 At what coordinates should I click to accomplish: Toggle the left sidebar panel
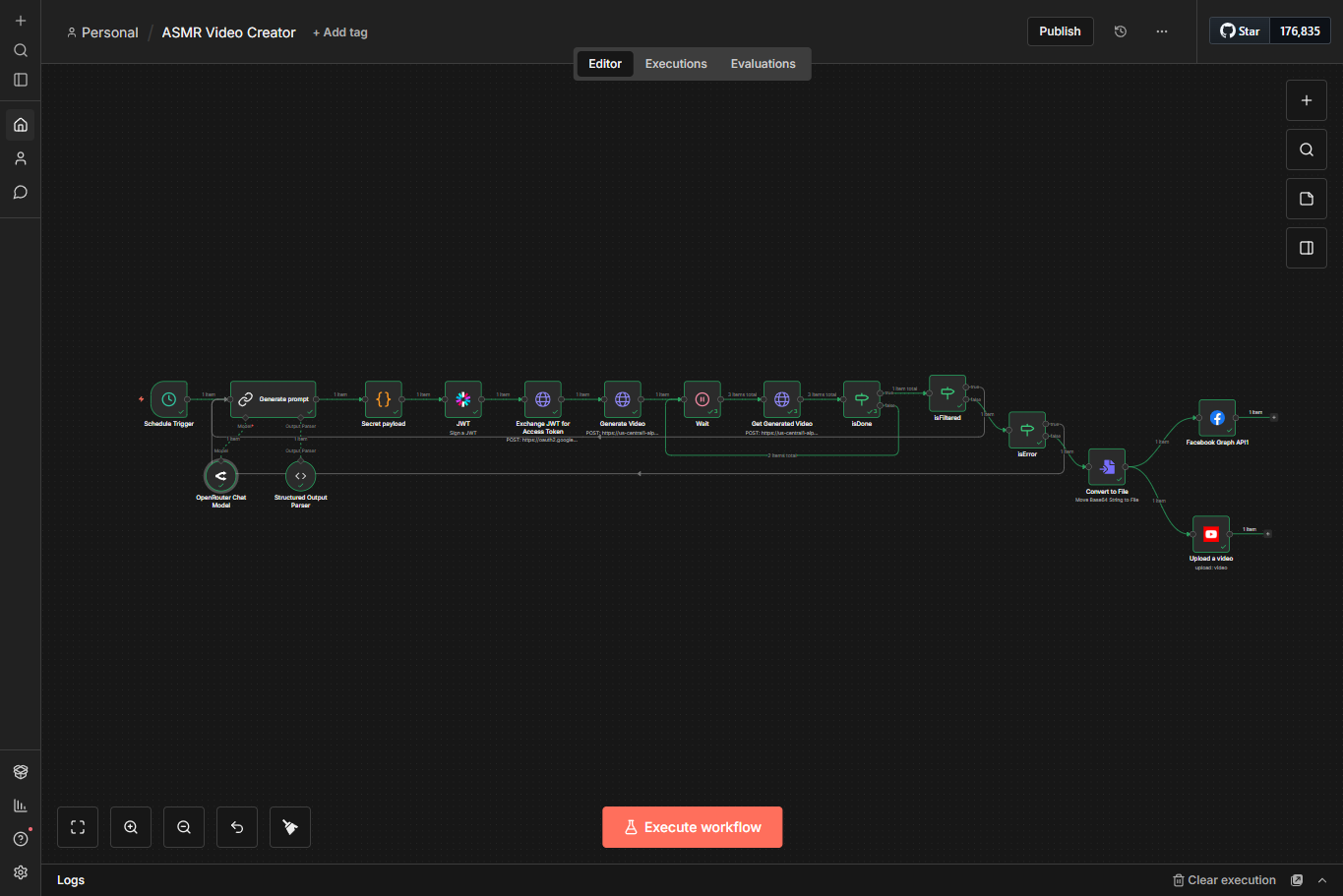[x=21, y=80]
